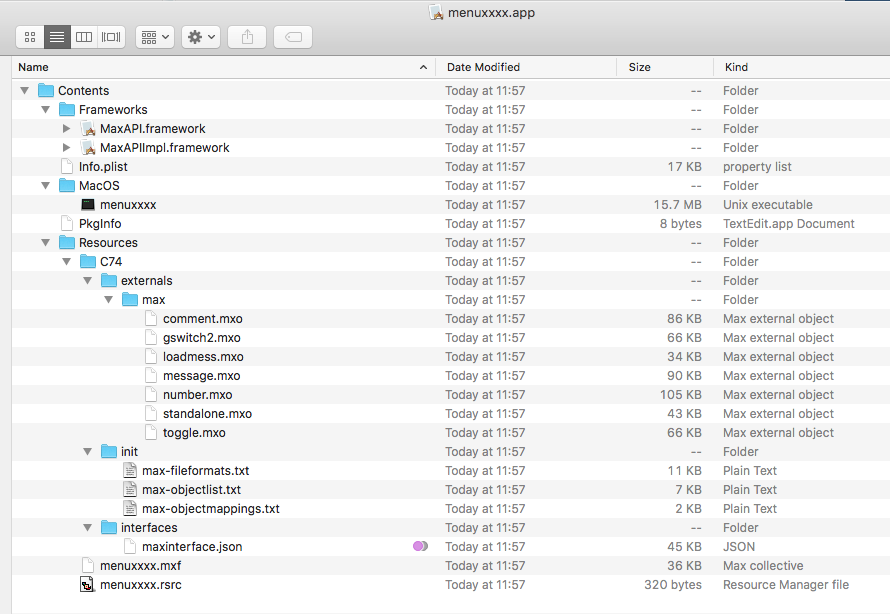Click the max-fileformats.txt file icon

(x=130, y=471)
